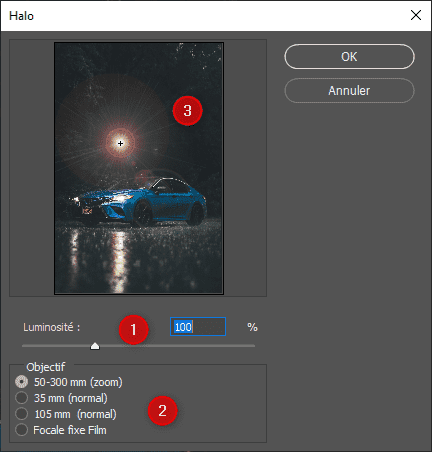Screen dimensions: 432x452
Task: Click the flare center crosshair in preview
Action: (x=120, y=144)
